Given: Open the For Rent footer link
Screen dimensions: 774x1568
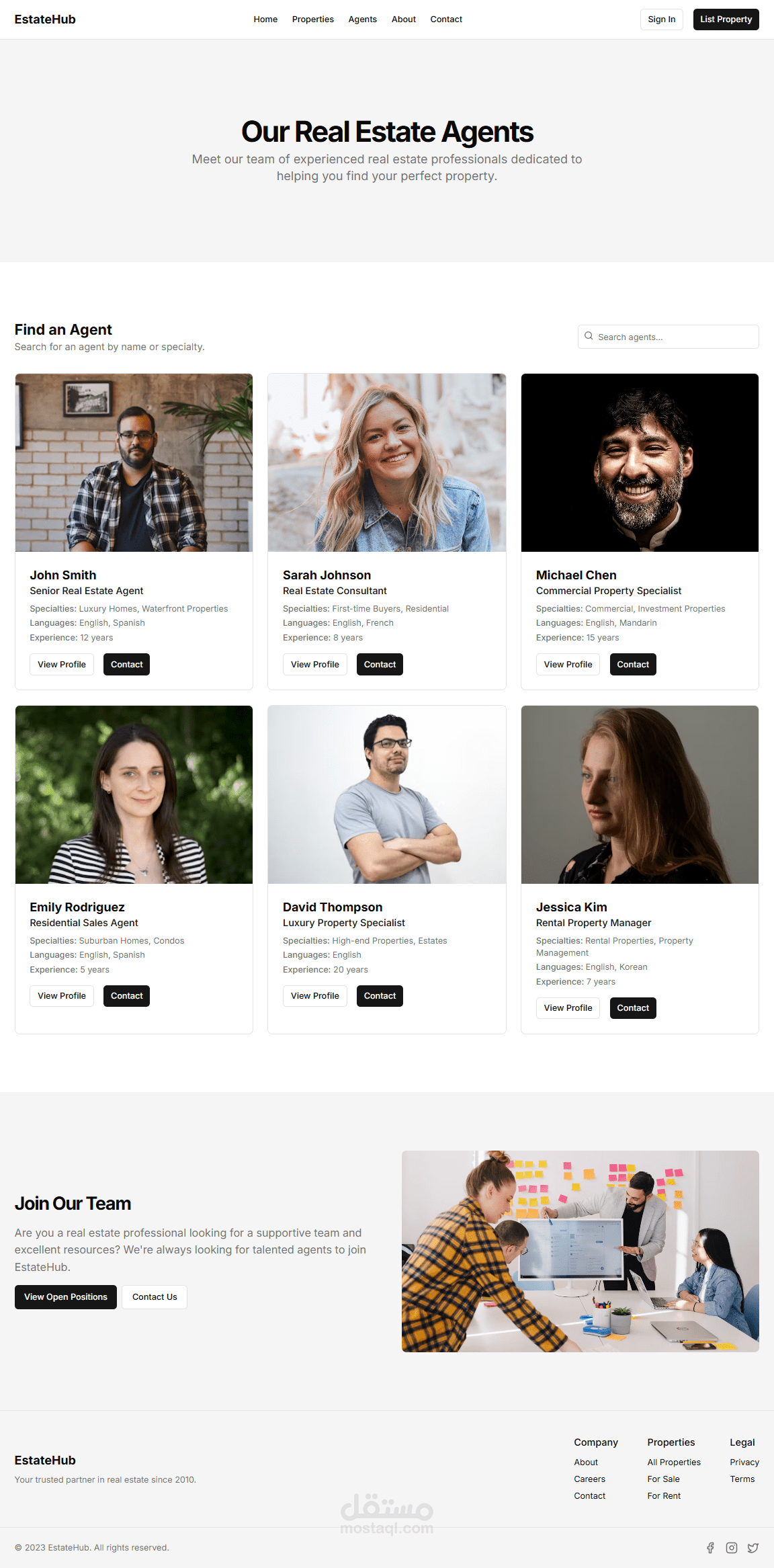Looking at the screenshot, I should [664, 1496].
